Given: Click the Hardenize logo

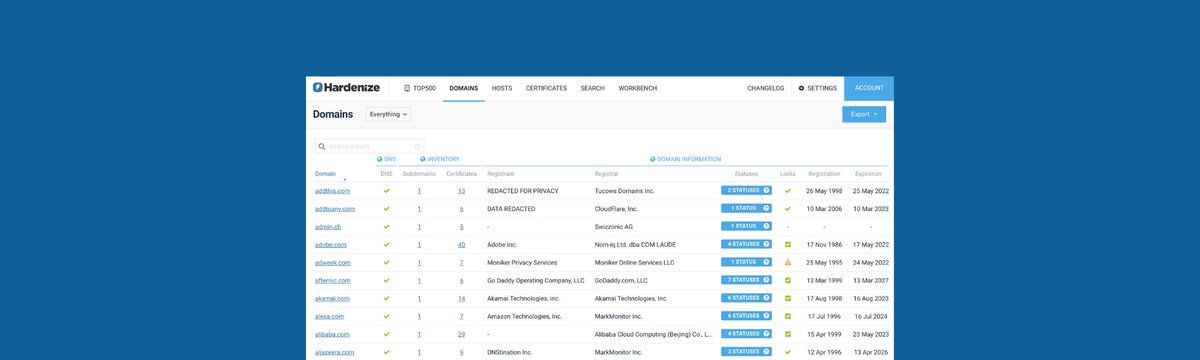Looking at the screenshot, I should click(x=346, y=88).
